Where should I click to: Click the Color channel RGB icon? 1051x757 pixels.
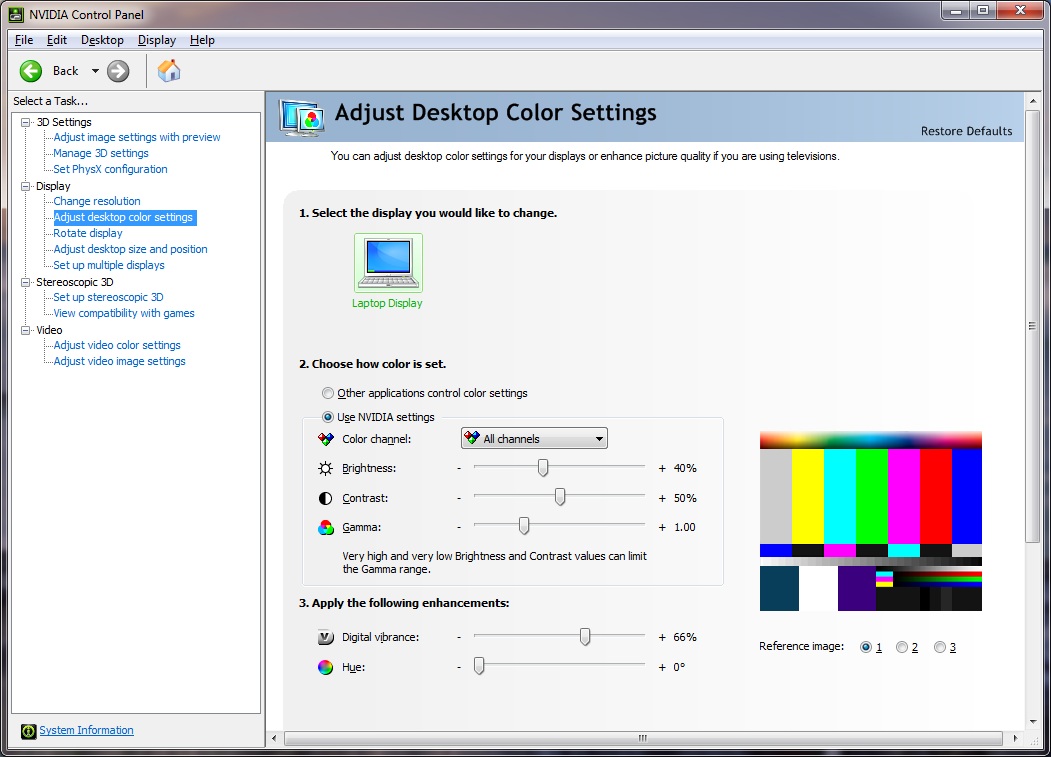coord(326,439)
